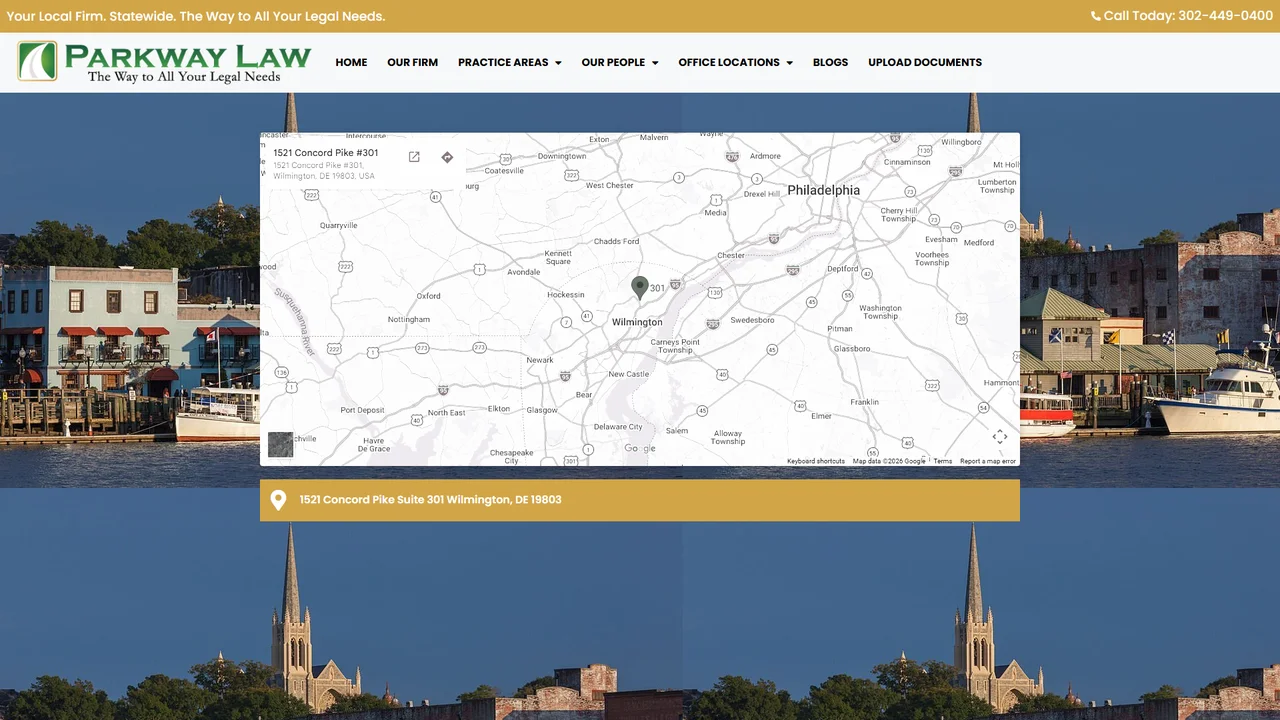Click Downingtown label on map
The width and height of the screenshot is (1280, 720).
click(562, 156)
